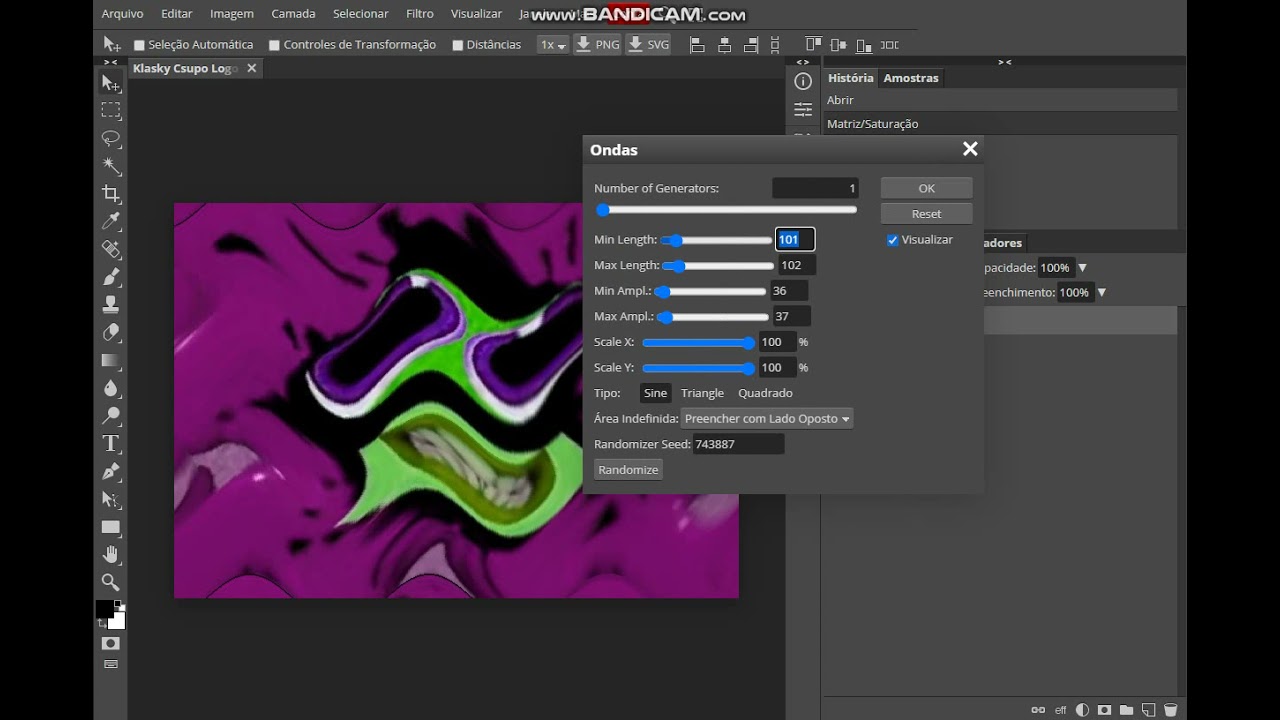Select the Dodge tool

[x=111, y=415]
